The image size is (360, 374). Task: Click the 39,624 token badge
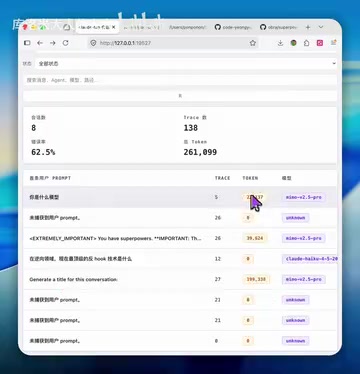point(255,238)
